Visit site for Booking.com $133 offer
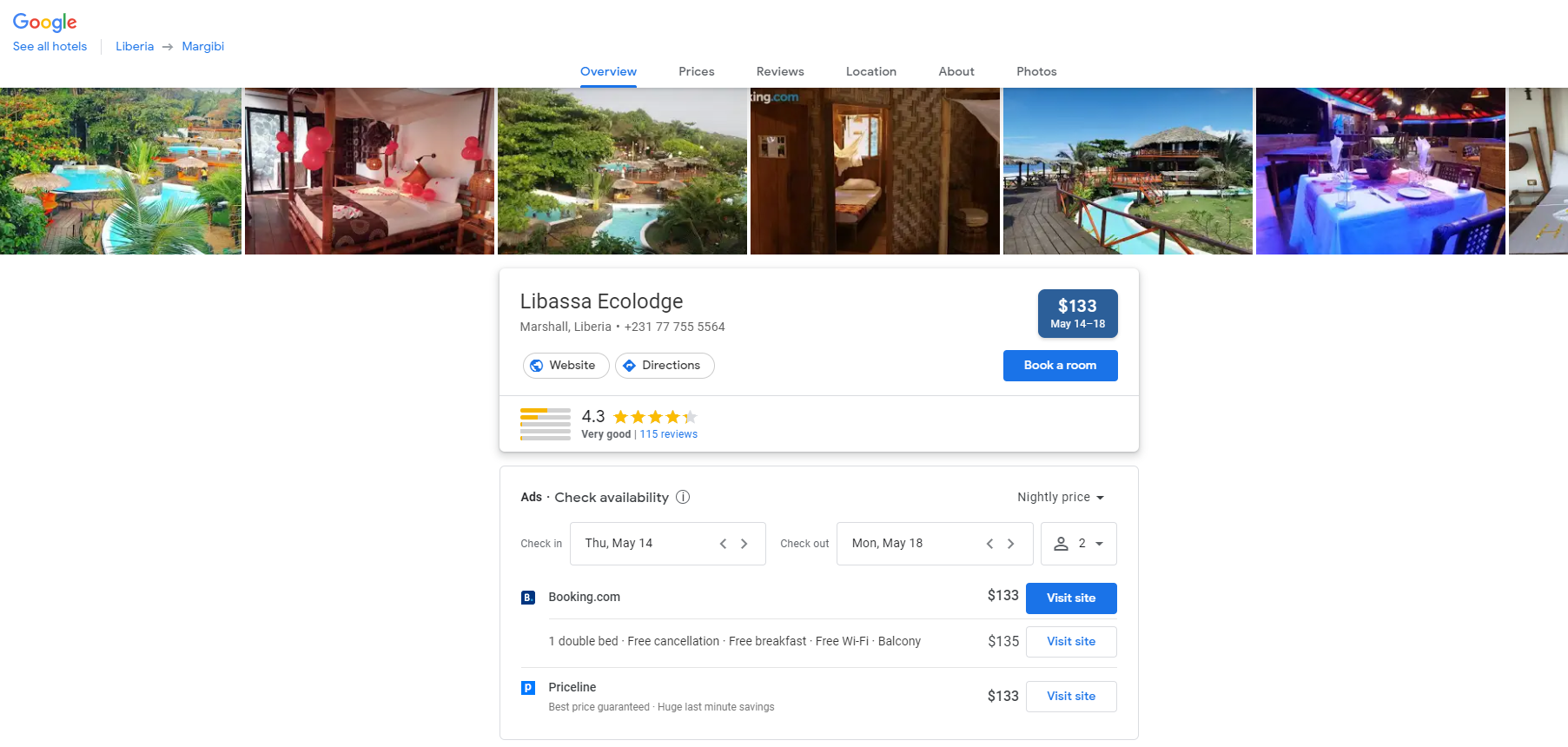 click(x=1071, y=598)
